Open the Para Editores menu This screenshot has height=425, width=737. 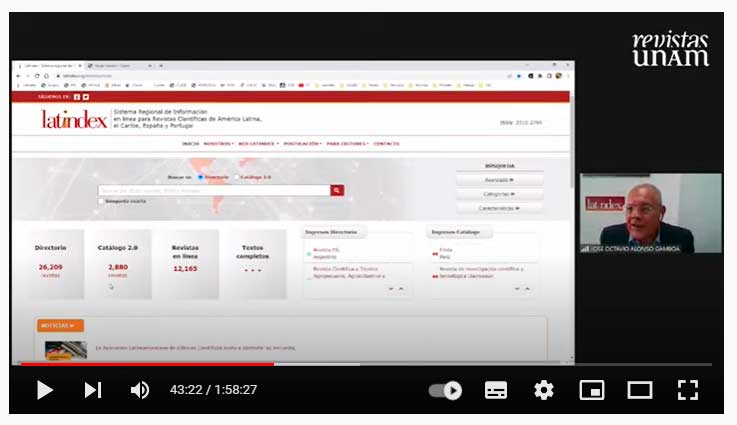tap(348, 144)
